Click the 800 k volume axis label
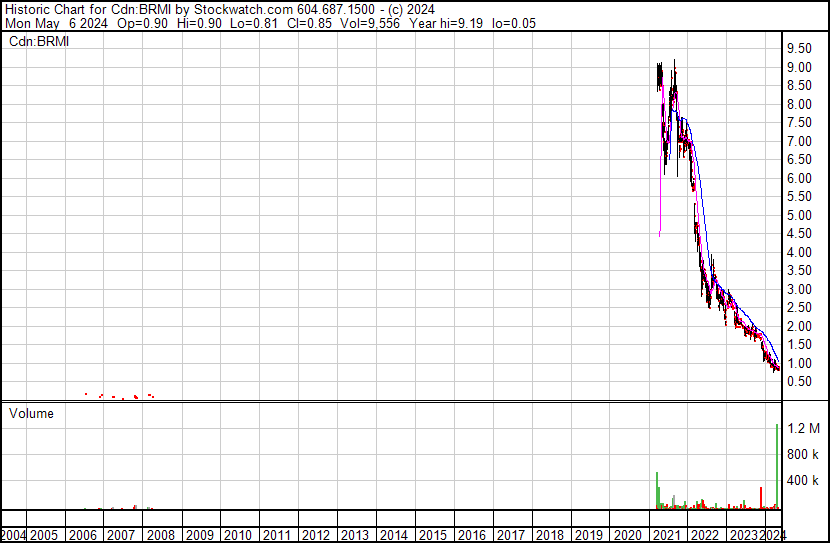The width and height of the screenshot is (830, 543). (803, 454)
